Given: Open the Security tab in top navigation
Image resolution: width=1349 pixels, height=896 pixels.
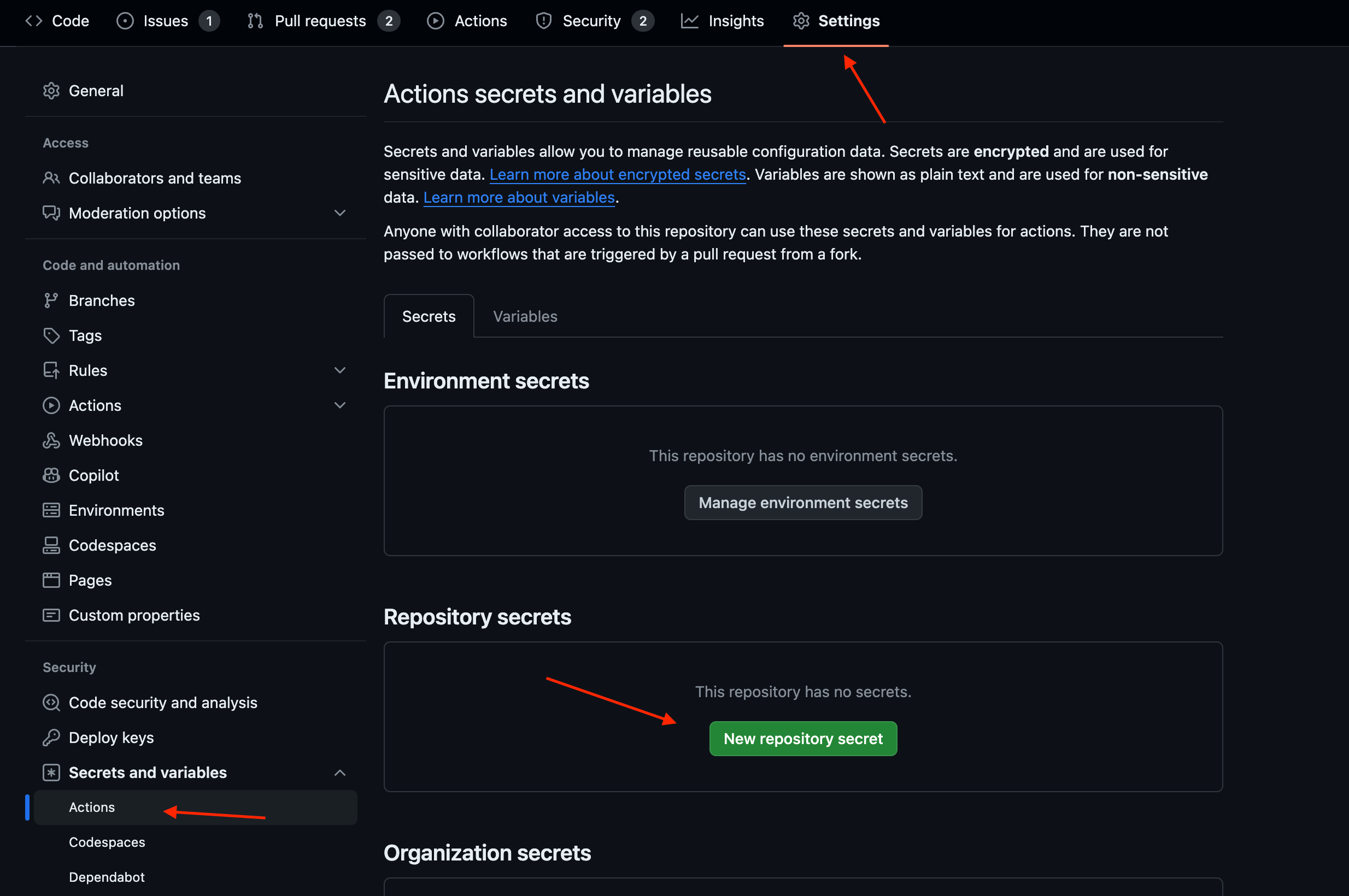Looking at the screenshot, I should [x=591, y=21].
